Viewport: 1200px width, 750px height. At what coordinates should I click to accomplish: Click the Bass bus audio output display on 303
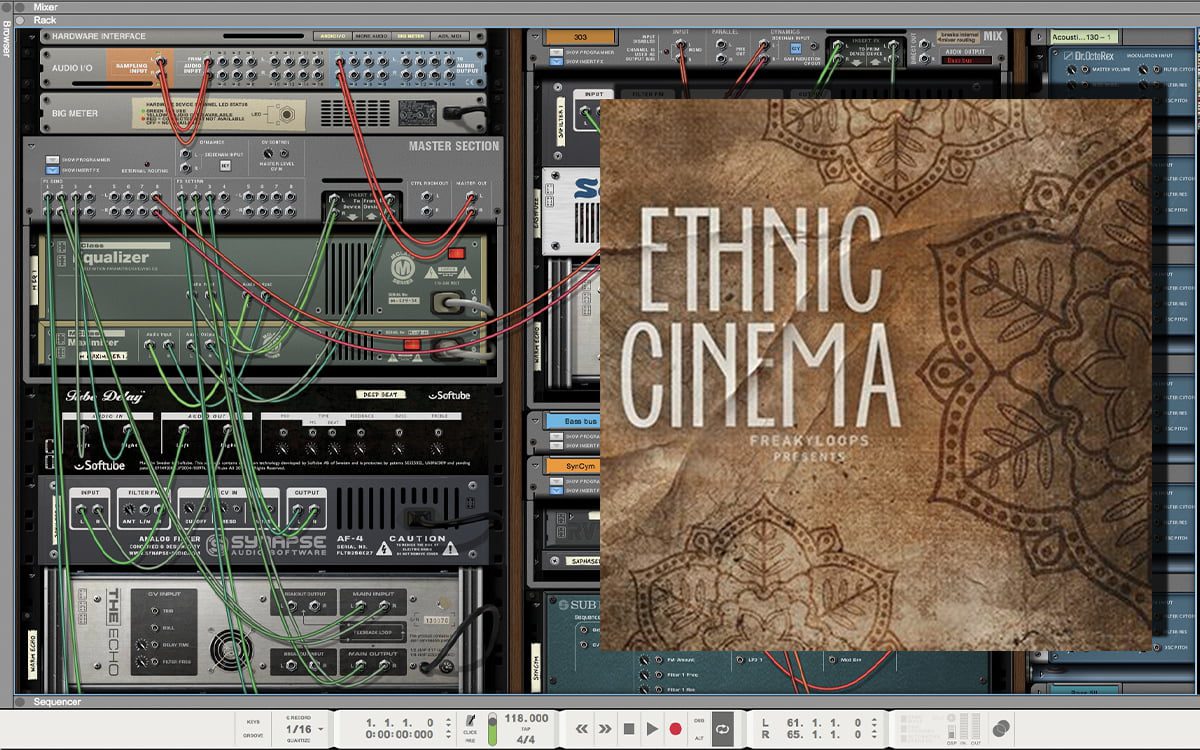[968, 61]
